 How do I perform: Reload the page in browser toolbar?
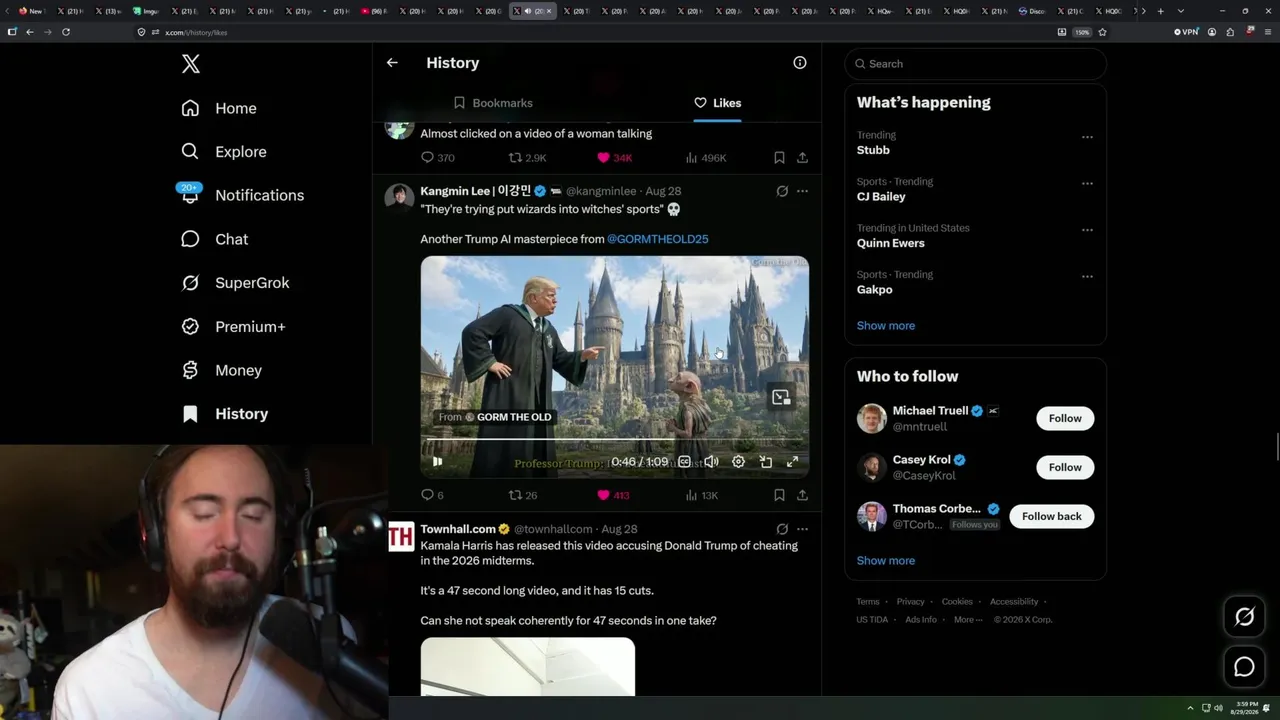pos(66,32)
